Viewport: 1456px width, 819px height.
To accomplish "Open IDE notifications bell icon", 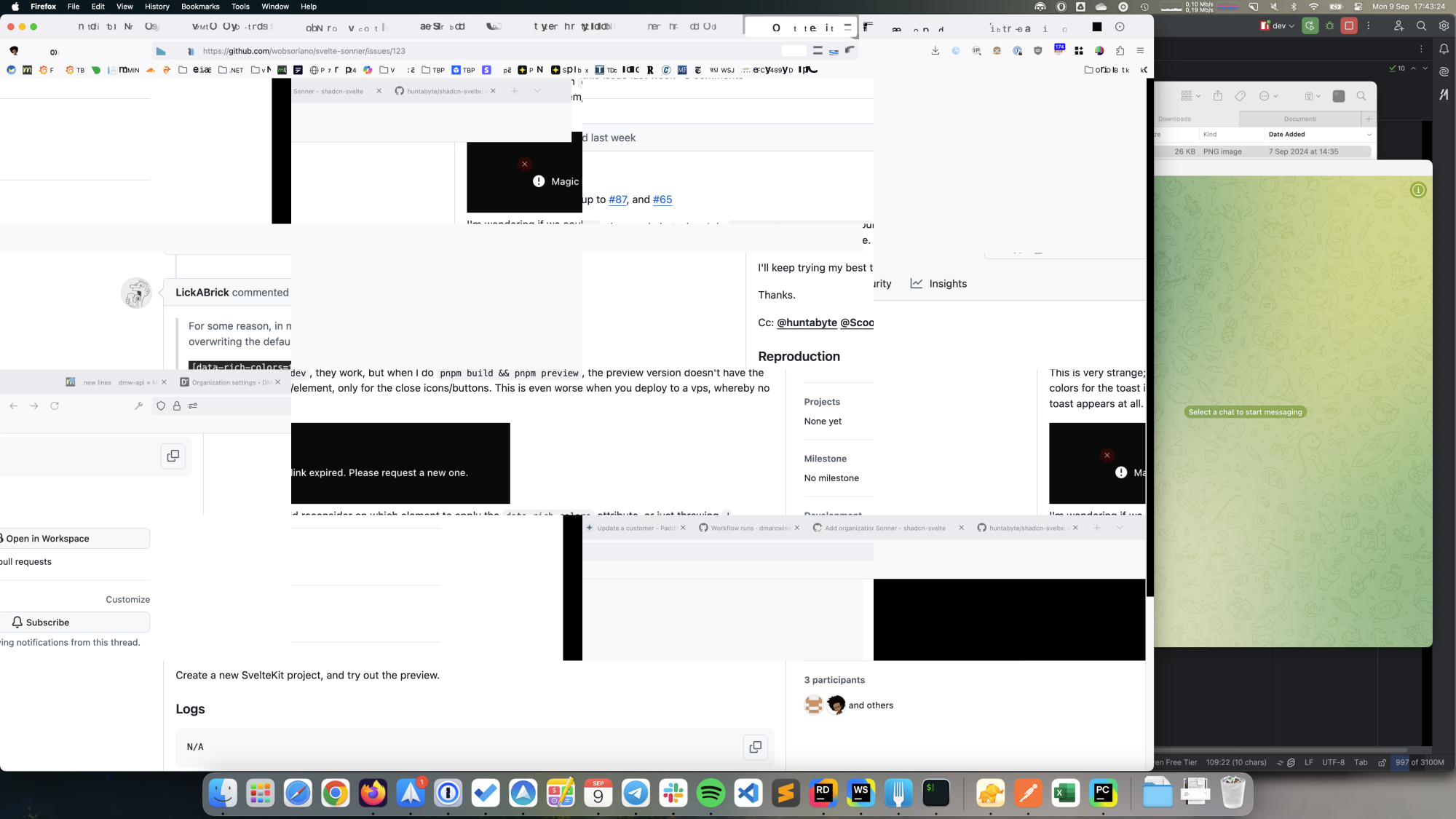I will [x=1444, y=50].
